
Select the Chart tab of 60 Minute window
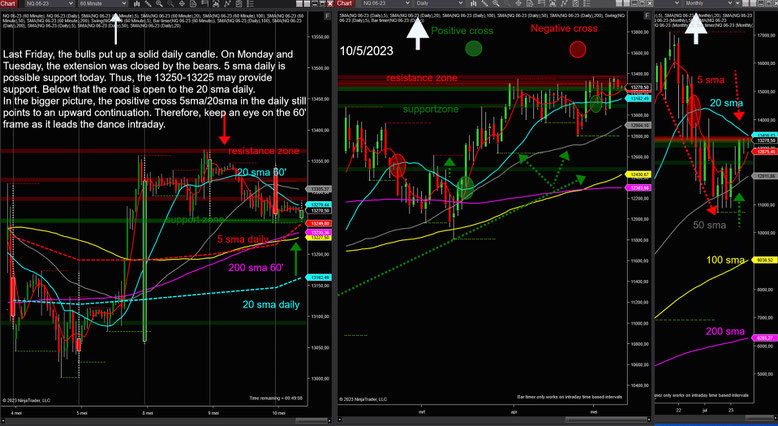[8, 3]
